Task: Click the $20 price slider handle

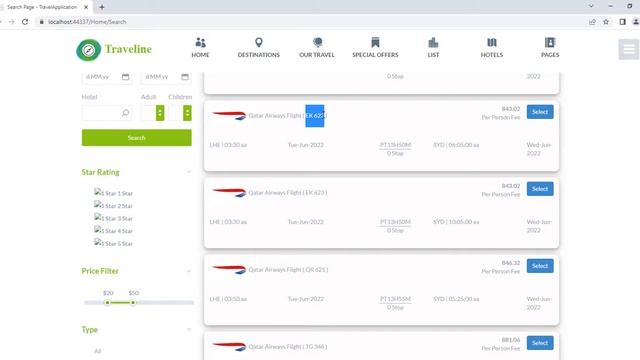Action: point(107,303)
